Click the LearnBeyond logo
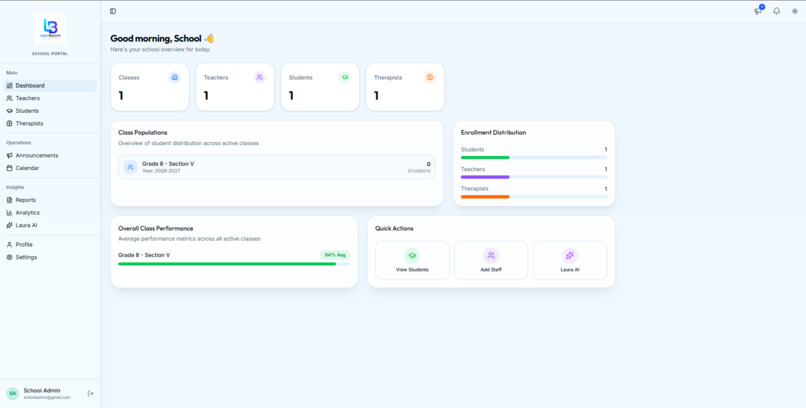The image size is (806, 408). point(50,28)
